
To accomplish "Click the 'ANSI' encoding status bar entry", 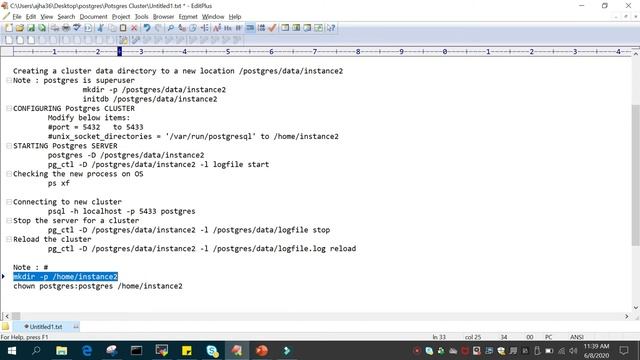I will point(577,337).
